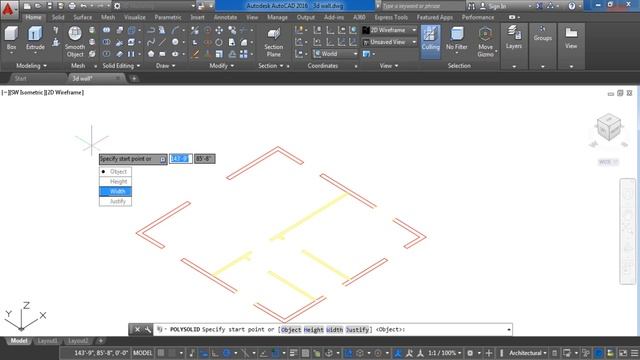
Task: Click the MODEL space status bar button
Action: point(142,353)
